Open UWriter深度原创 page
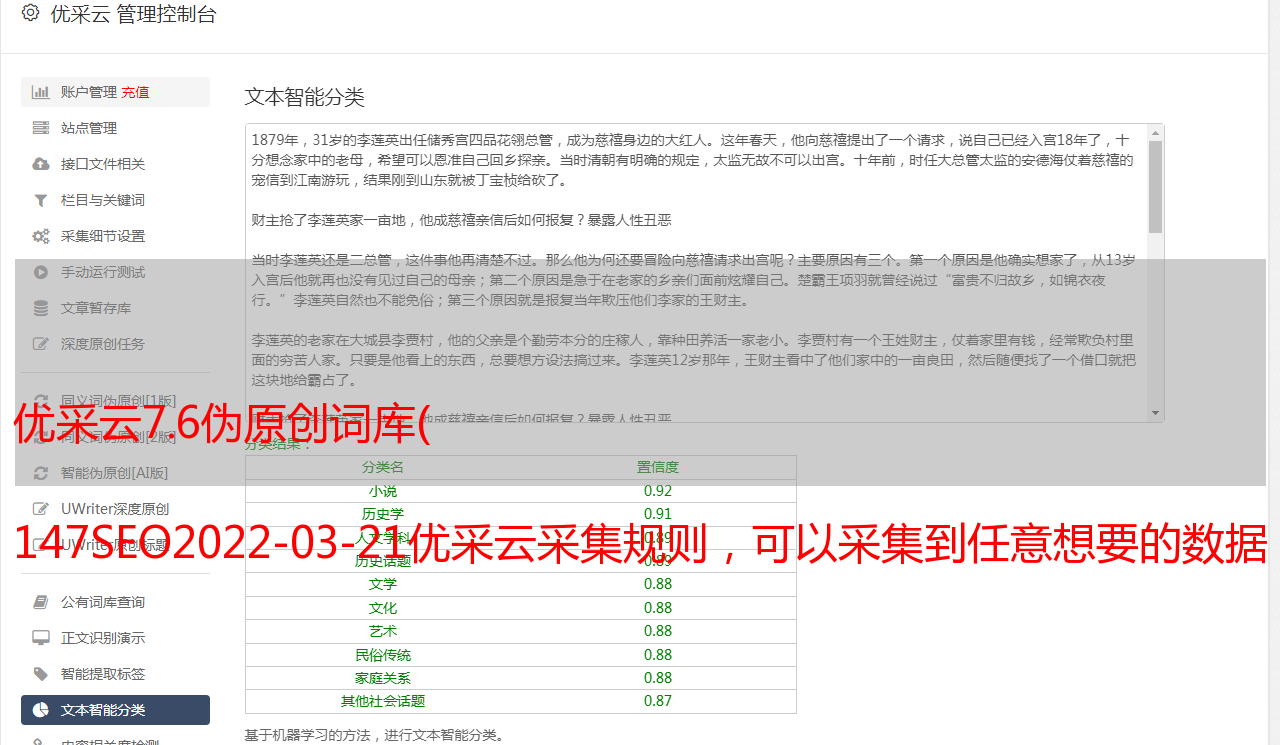Viewport: 1280px width, 745px height. tap(115, 509)
